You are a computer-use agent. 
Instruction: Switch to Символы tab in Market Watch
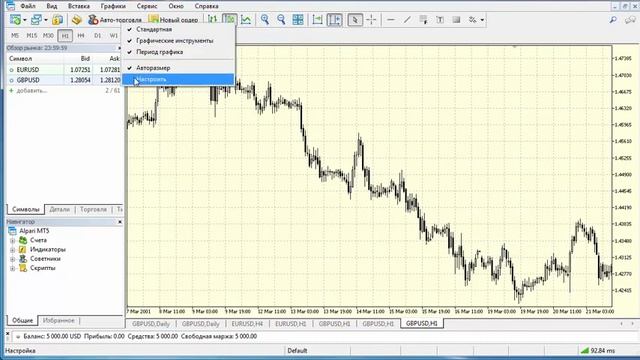[25, 209]
